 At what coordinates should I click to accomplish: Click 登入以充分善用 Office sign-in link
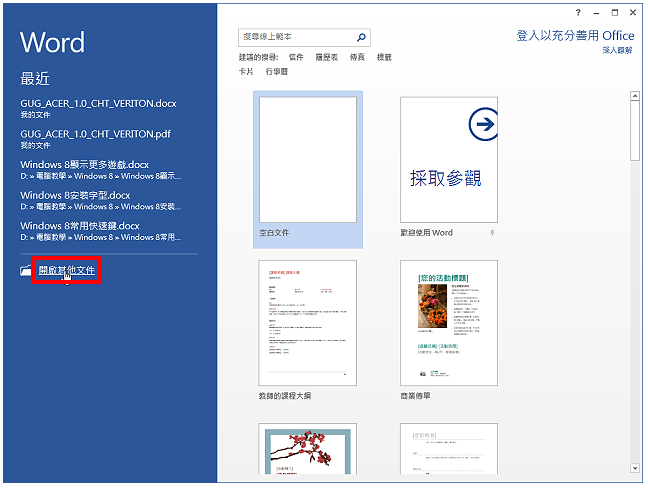575,36
